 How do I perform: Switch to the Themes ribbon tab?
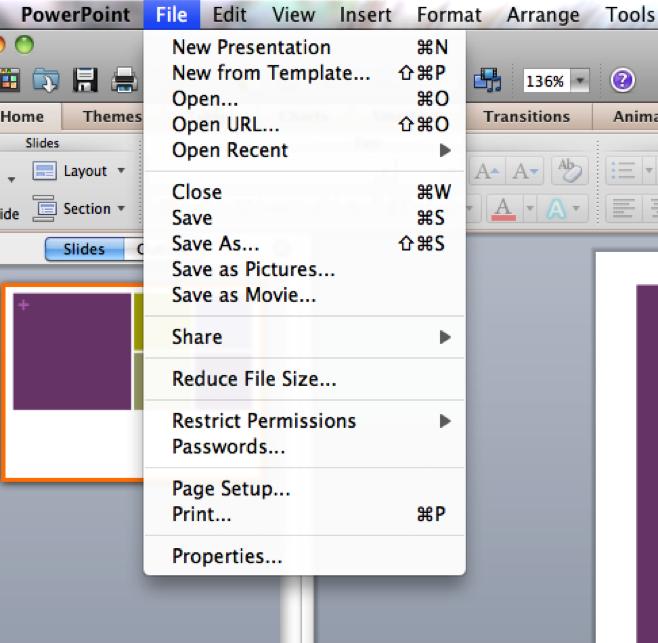[111, 116]
